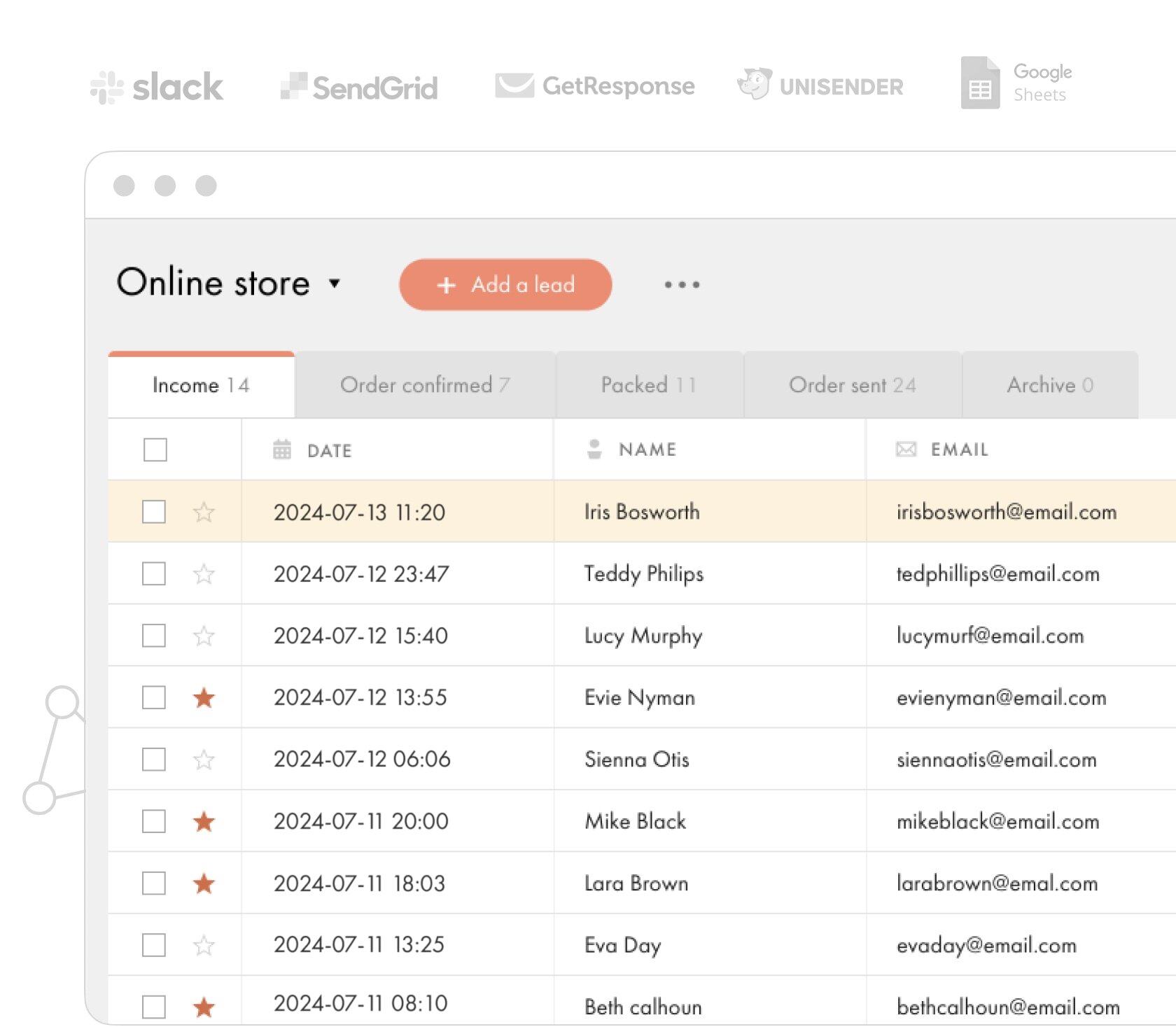The image size is (1176, 1027).
Task: Open the Online store dropdown
Action: [x=335, y=285]
